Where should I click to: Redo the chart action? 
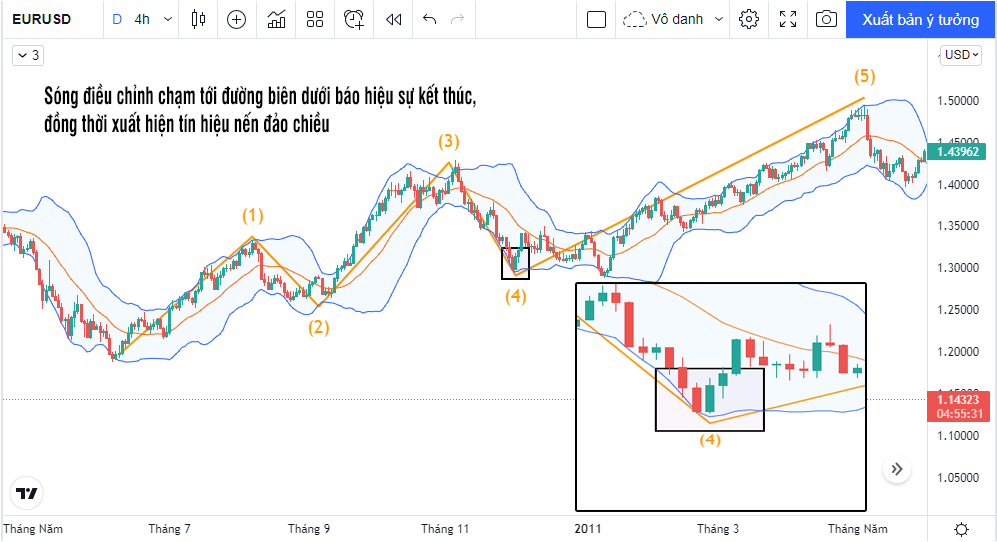(x=457, y=19)
